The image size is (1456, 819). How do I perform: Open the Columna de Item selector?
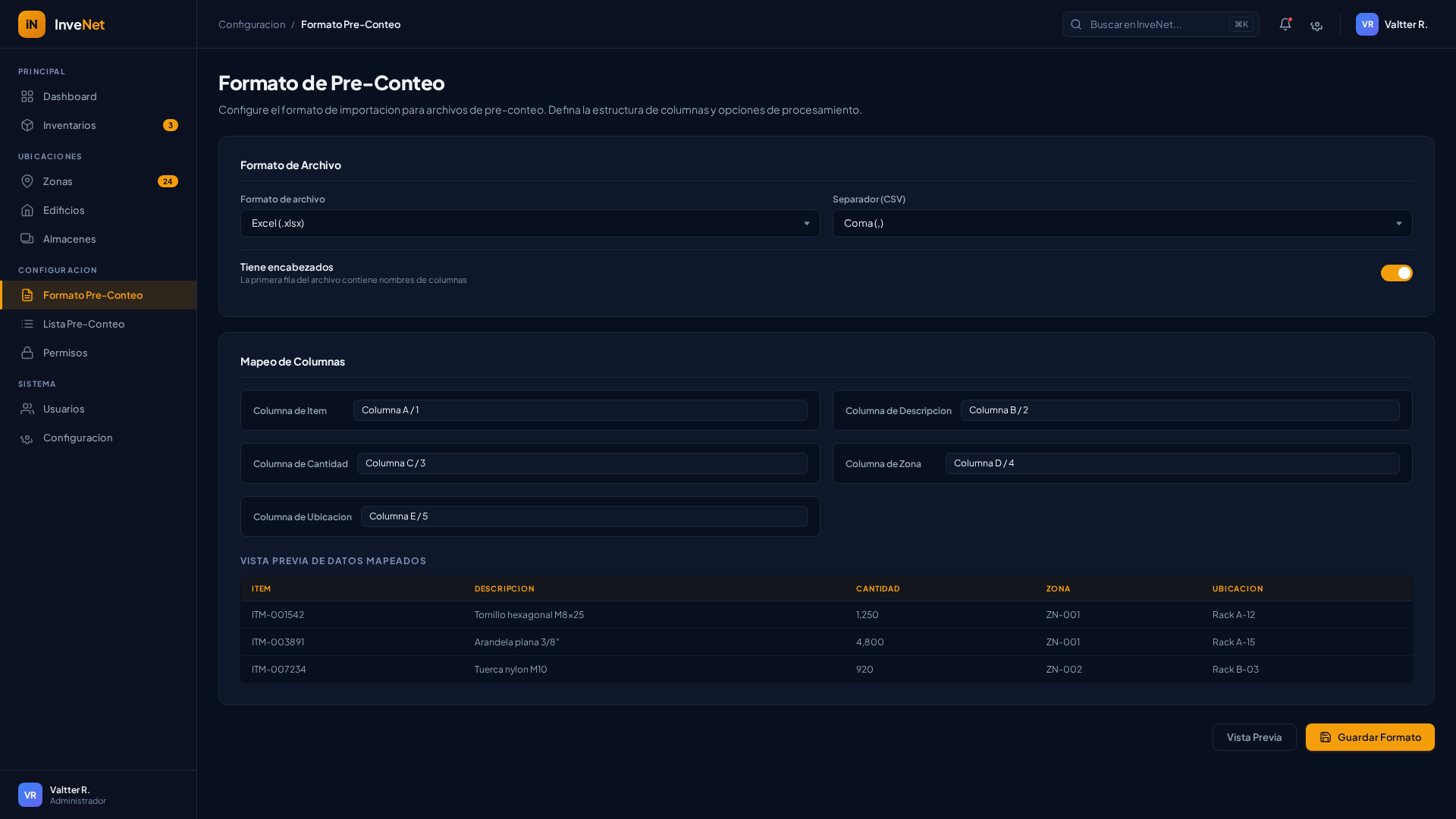pos(579,410)
